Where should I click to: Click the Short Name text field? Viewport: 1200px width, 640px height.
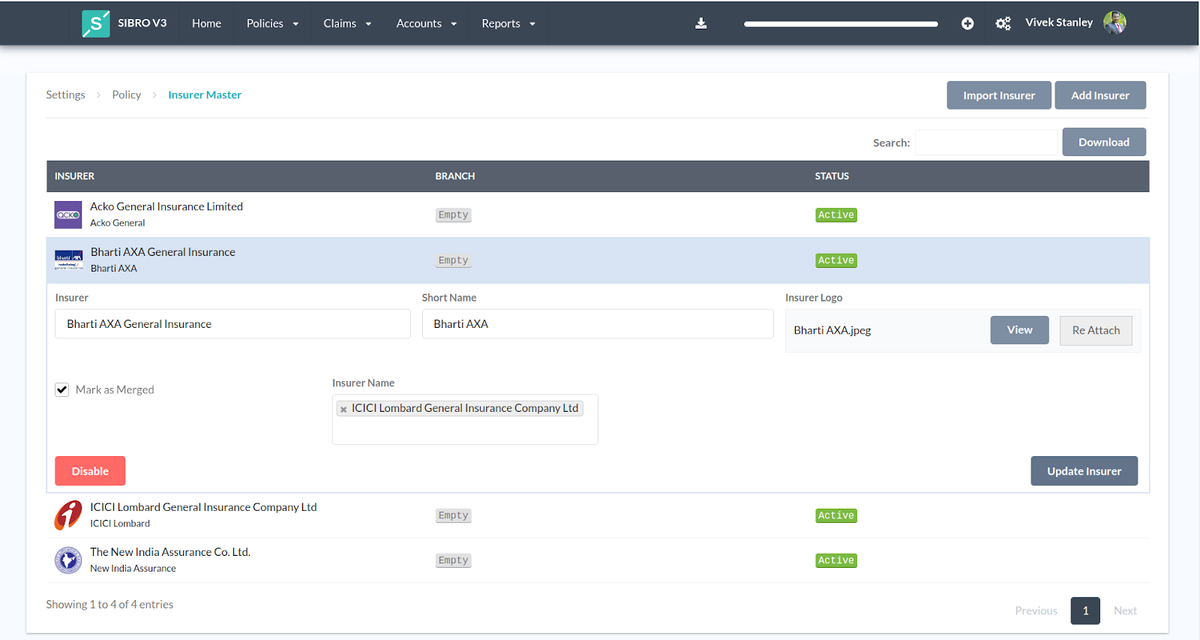tap(597, 324)
